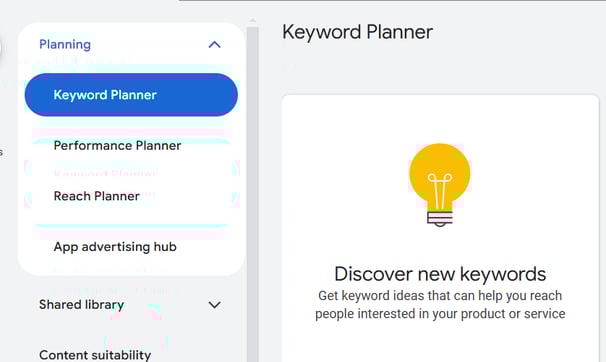606x362 pixels.
Task: Open Content suitability item
Action: (x=95, y=355)
